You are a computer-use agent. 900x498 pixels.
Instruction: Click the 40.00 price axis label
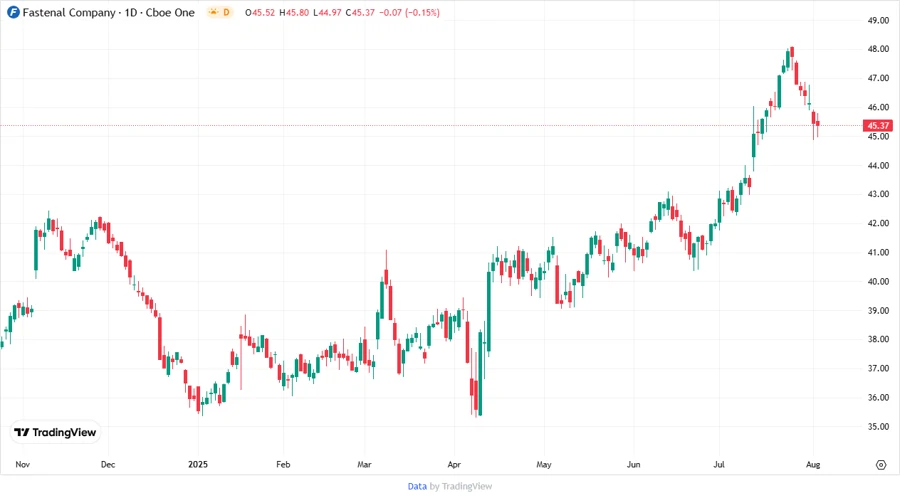[878, 282]
